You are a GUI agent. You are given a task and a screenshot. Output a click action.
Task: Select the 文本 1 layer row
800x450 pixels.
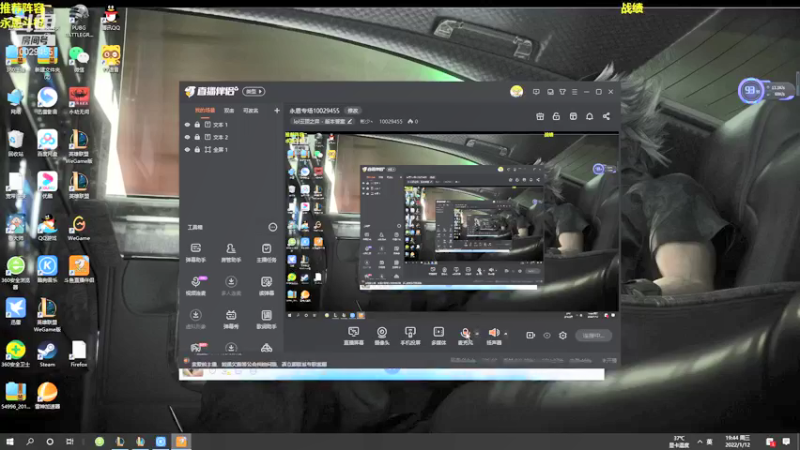(x=231, y=124)
